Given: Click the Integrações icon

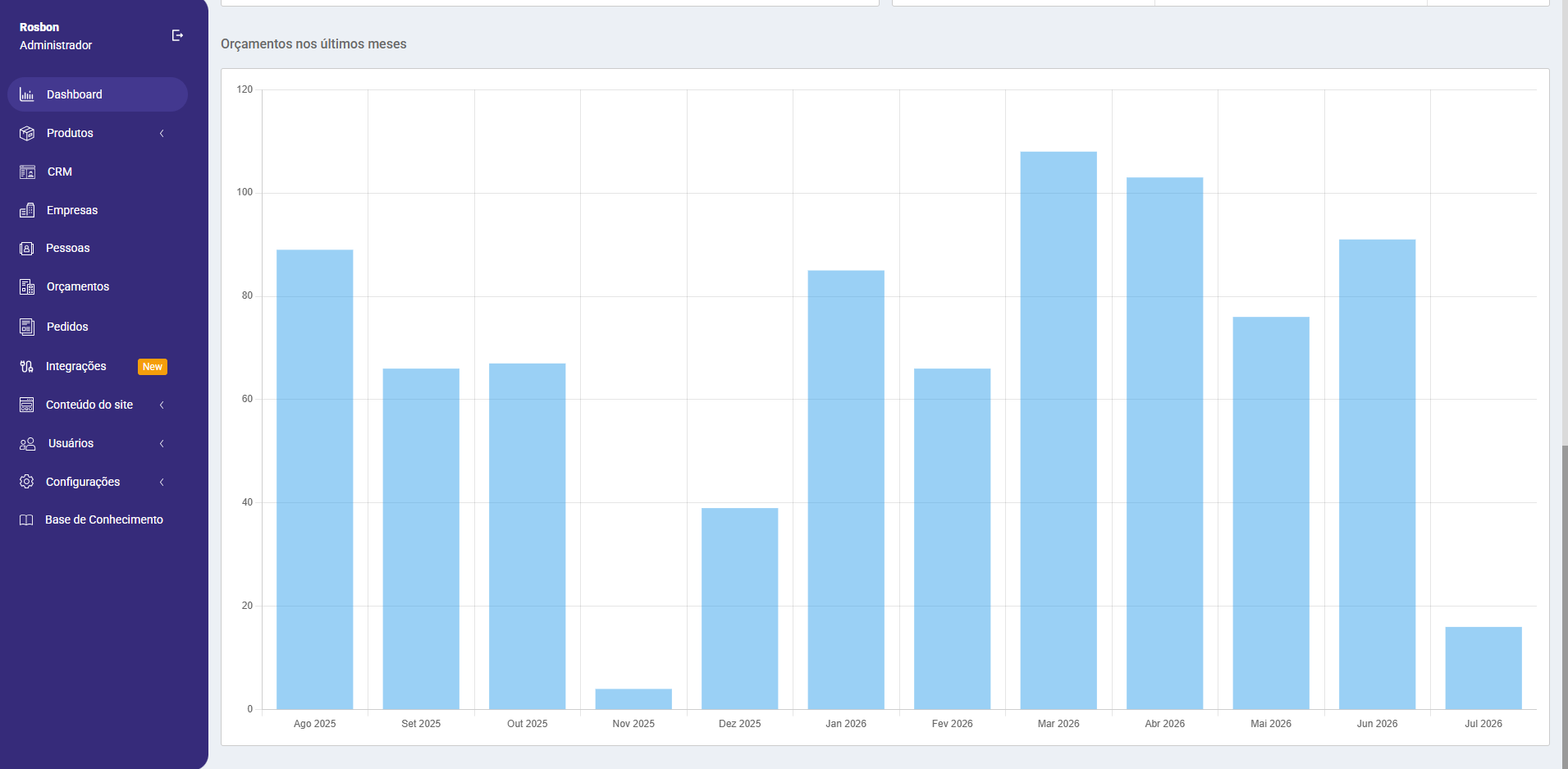Looking at the screenshot, I should [x=27, y=366].
